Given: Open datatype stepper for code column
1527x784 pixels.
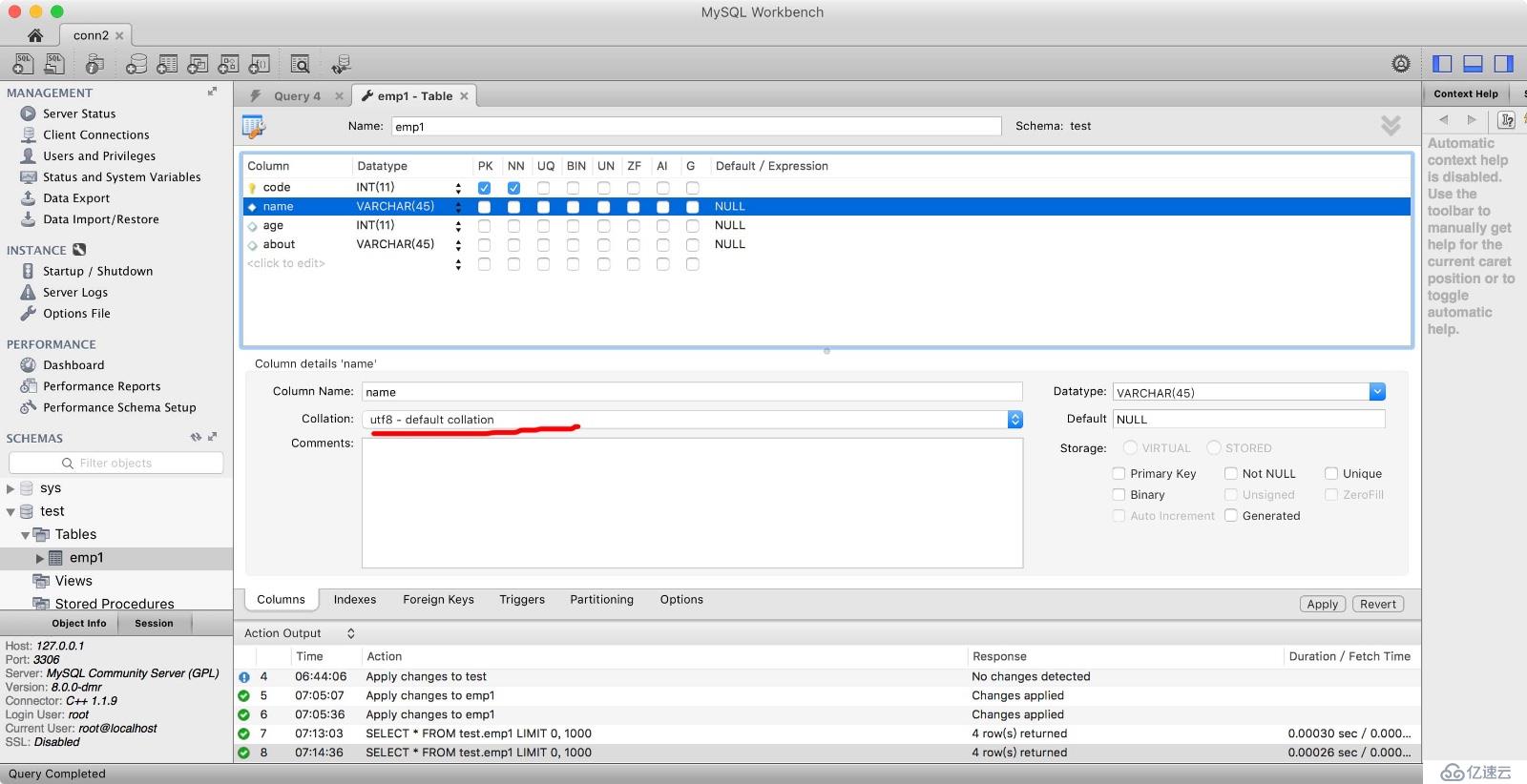Looking at the screenshot, I should (x=458, y=188).
